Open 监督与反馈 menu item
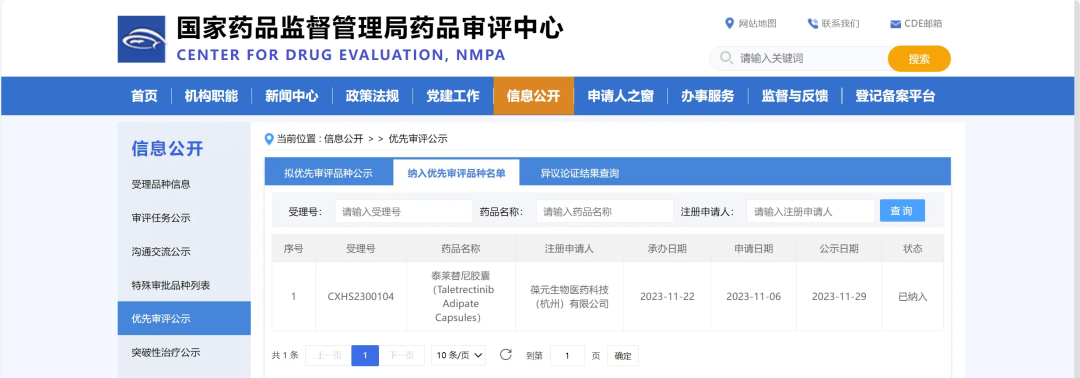The image size is (1080, 378). coord(795,96)
